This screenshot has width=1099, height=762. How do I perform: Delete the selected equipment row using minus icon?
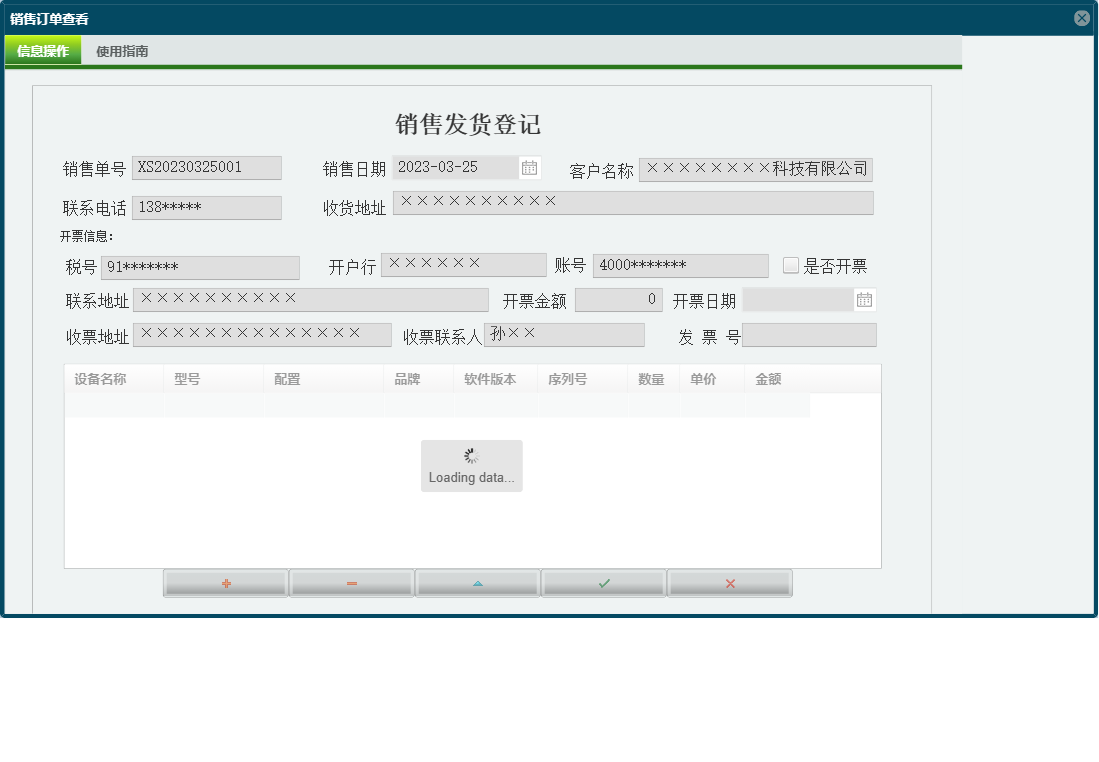pyautogui.click(x=351, y=582)
